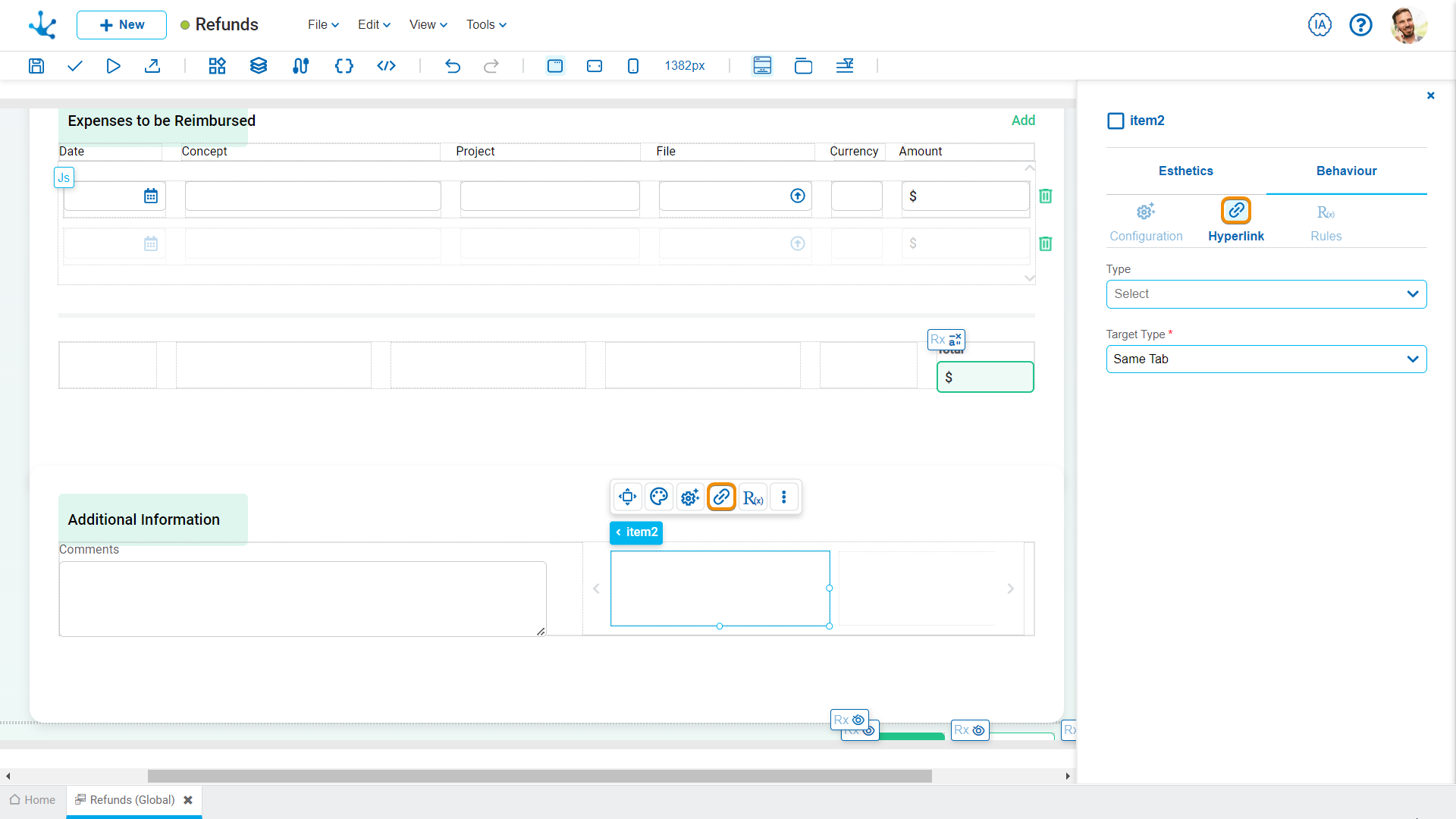Open the File menu
Screen dimensions: 1456x819
(318, 24)
